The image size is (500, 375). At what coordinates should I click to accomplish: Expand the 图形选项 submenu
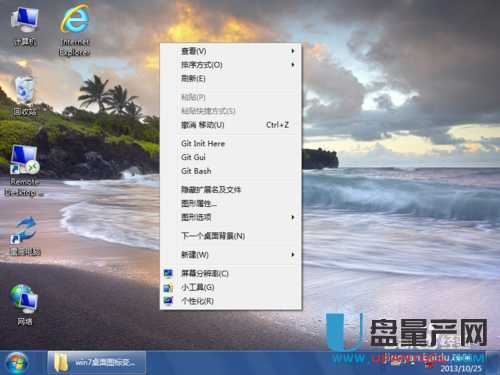[x=231, y=217]
